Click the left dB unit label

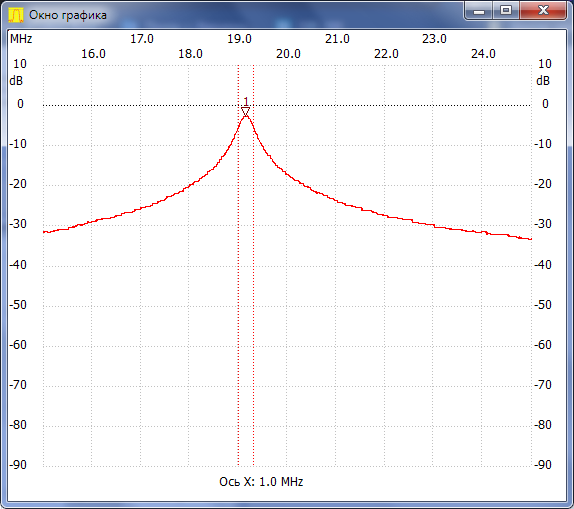coord(16,81)
